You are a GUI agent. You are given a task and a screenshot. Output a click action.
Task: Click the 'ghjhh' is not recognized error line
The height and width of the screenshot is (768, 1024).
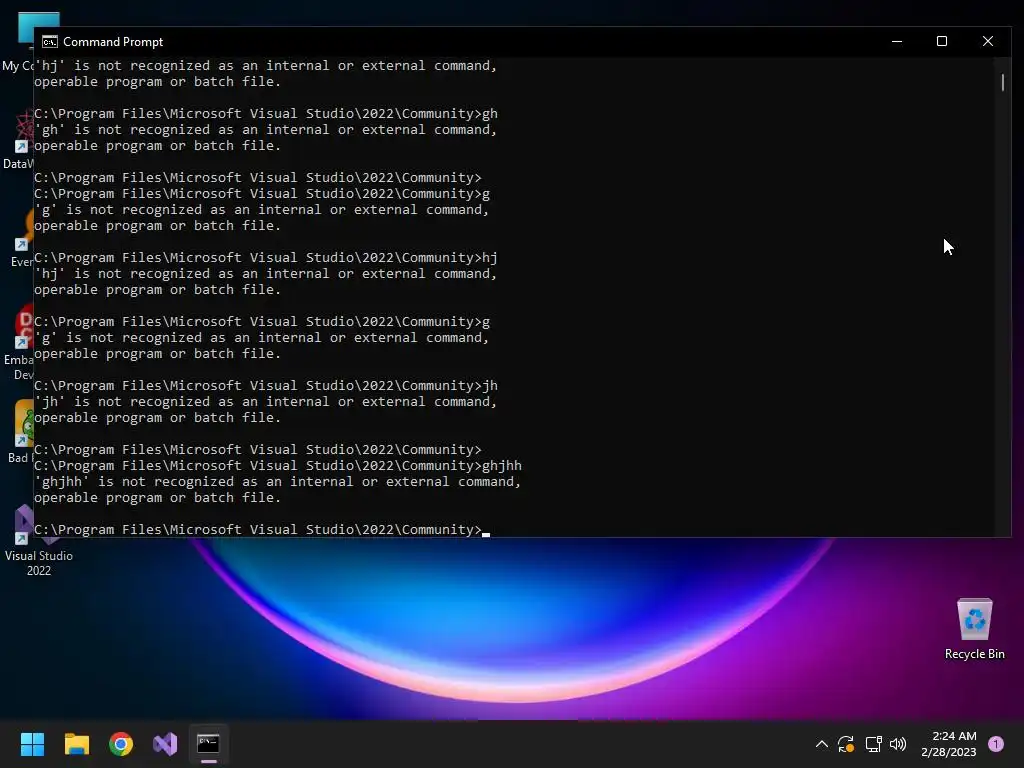[x=278, y=482]
